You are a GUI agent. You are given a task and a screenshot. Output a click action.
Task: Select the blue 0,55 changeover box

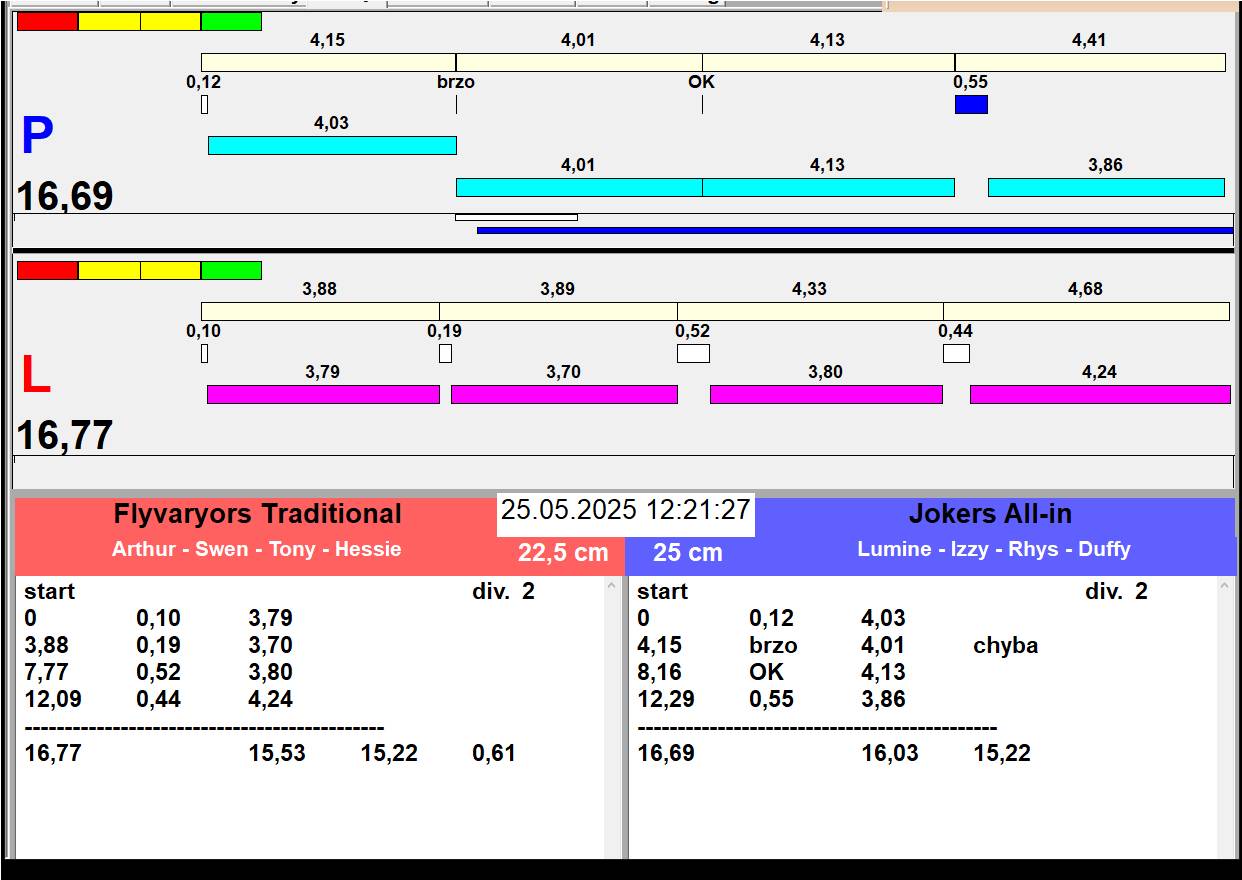(971, 104)
